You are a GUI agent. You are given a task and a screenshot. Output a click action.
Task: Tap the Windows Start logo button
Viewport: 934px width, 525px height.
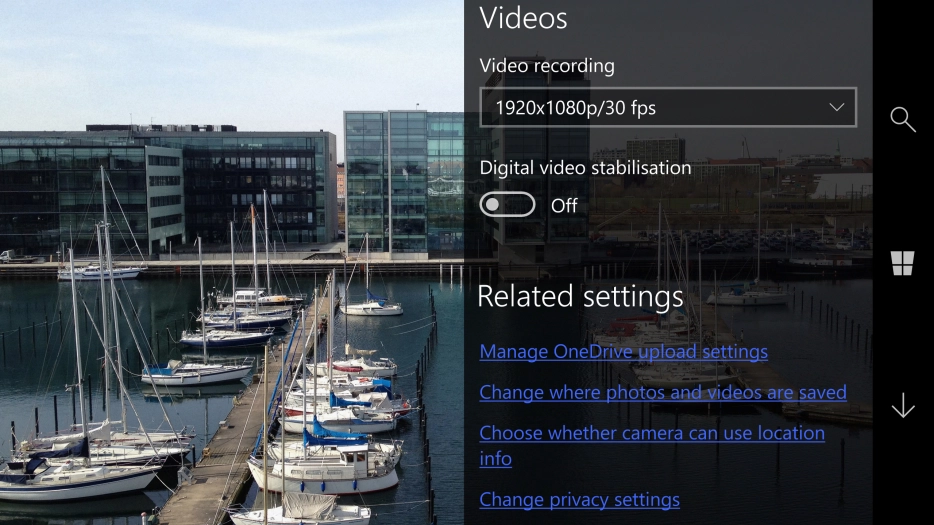click(x=902, y=263)
